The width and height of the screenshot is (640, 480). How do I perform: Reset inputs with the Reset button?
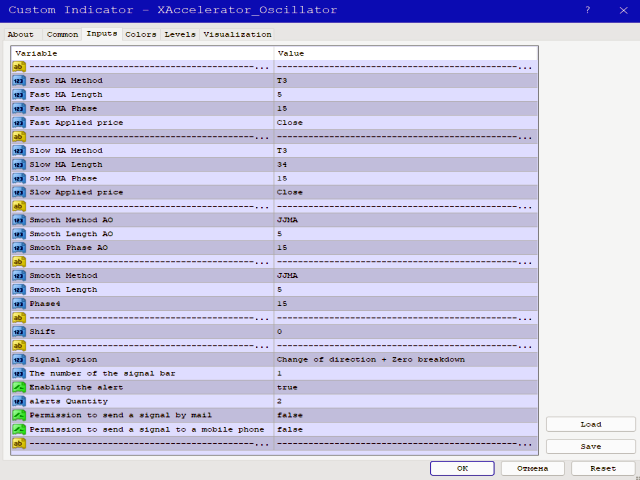click(x=603, y=469)
